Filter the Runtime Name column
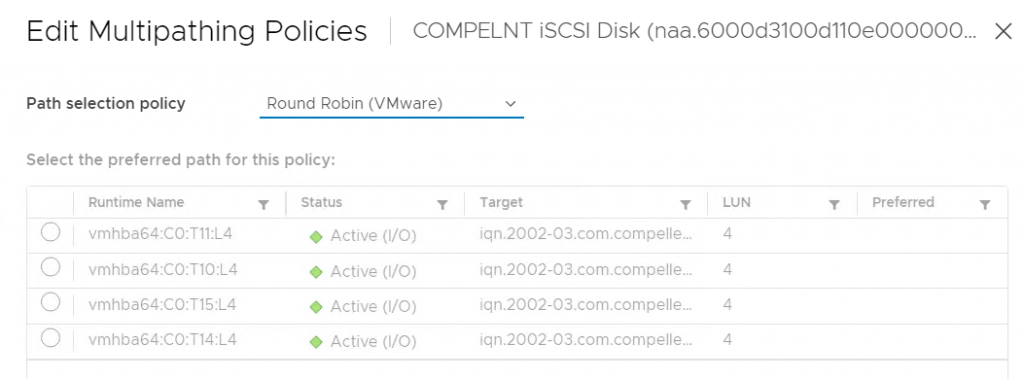 coord(263,205)
